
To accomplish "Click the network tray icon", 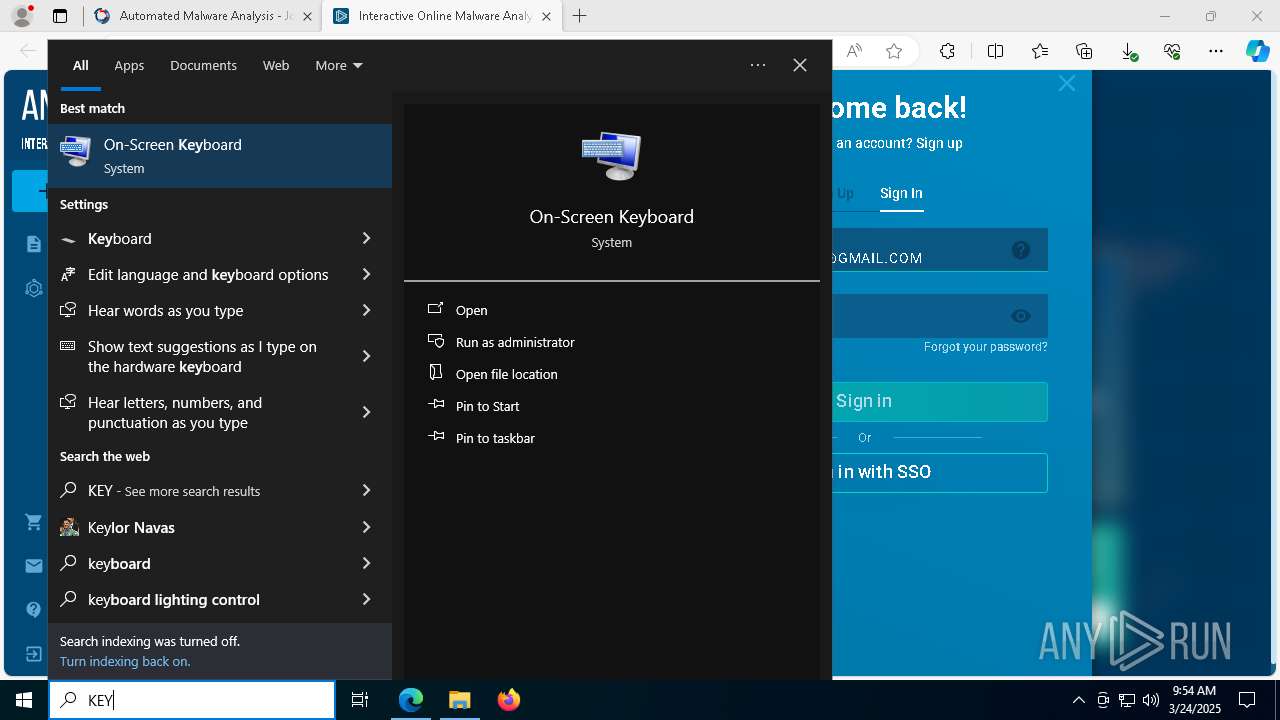I will click(1127, 700).
